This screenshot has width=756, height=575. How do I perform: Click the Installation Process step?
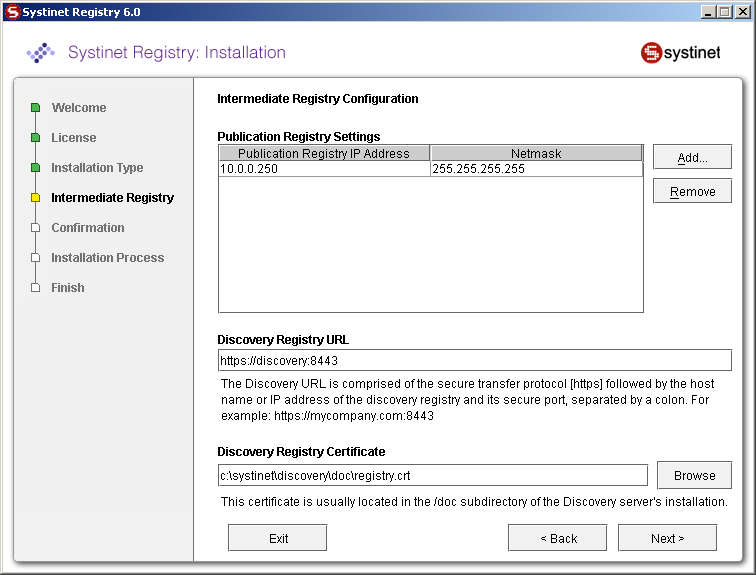(x=108, y=257)
